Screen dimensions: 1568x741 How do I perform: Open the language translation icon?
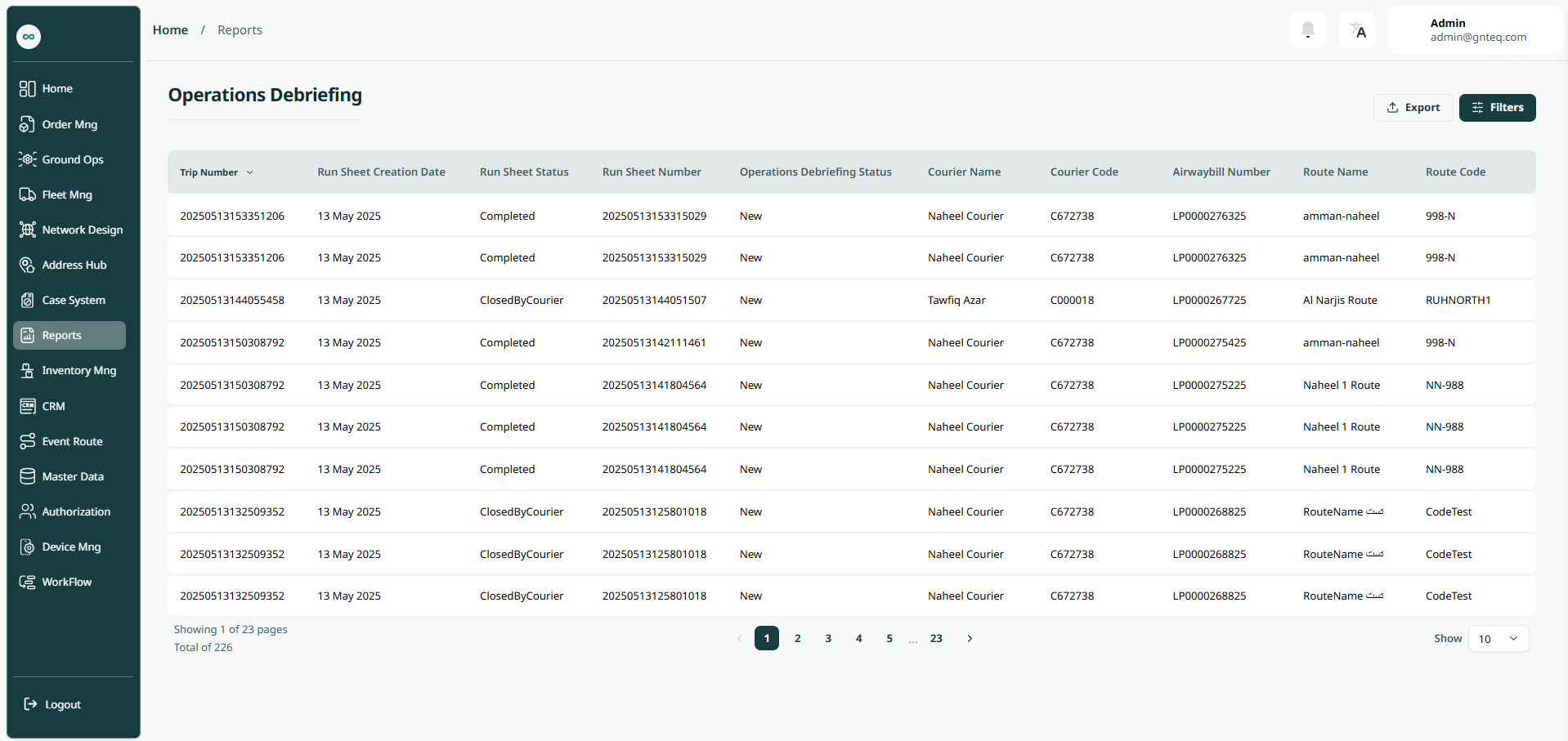tap(1357, 31)
